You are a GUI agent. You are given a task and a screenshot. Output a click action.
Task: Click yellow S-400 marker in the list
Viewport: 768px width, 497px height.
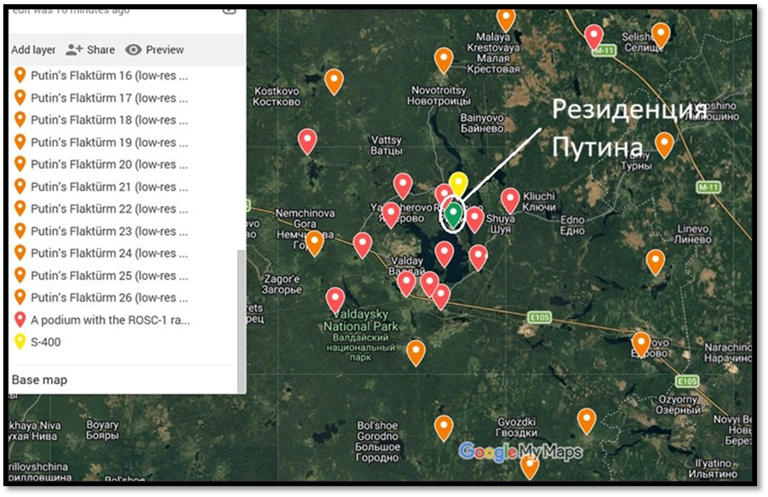point(20,341)
